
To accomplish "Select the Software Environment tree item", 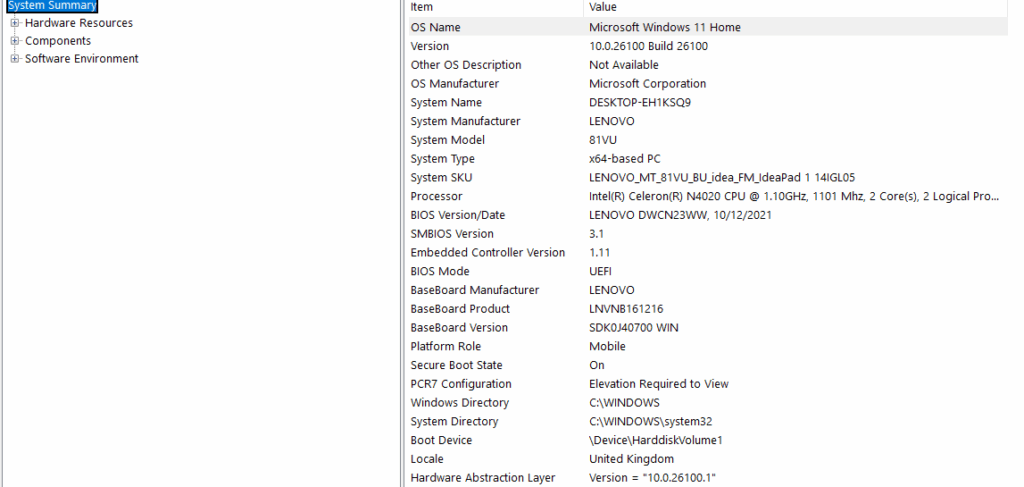I will [82, 59].
